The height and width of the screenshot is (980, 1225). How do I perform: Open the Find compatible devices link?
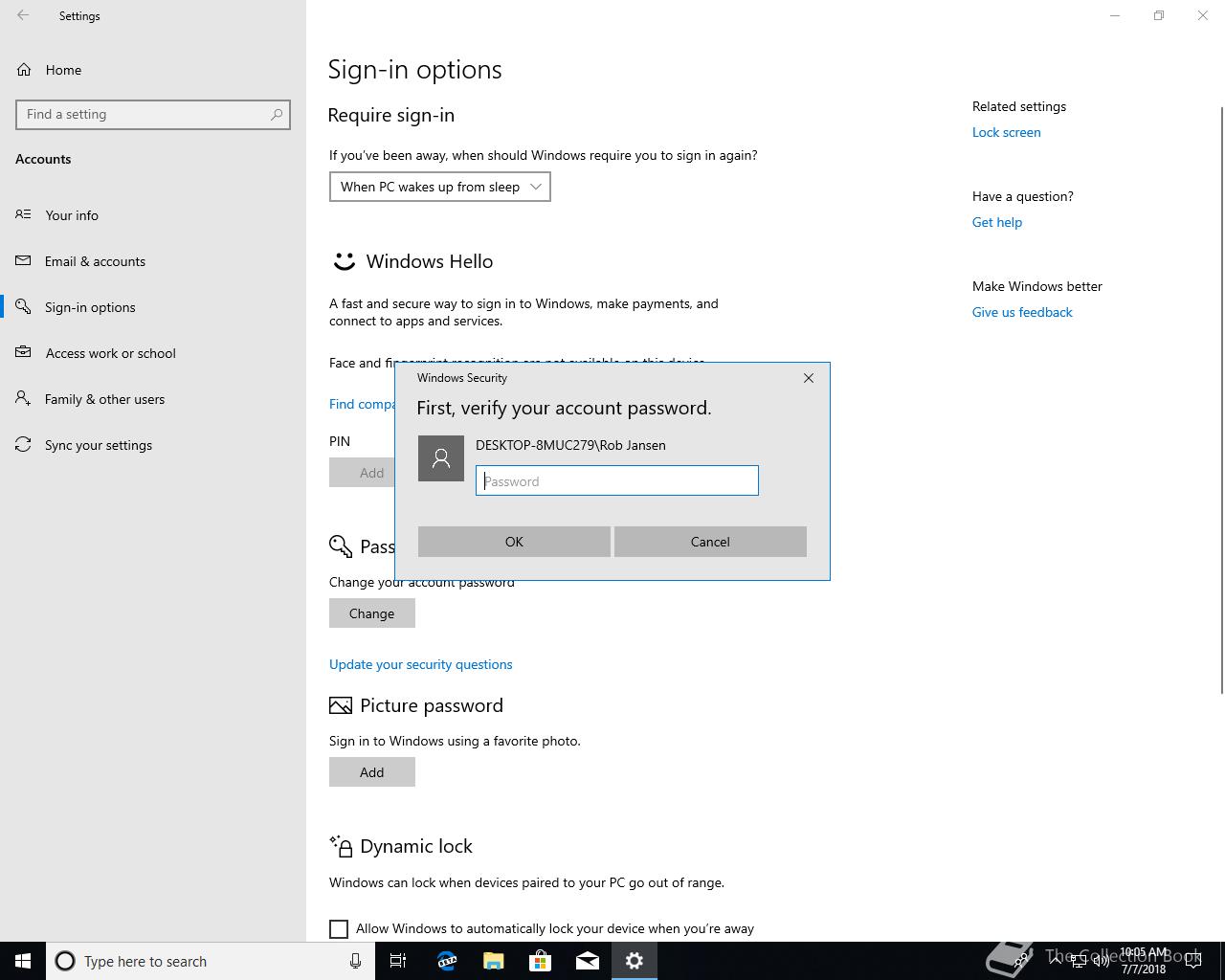click(362, 404)
